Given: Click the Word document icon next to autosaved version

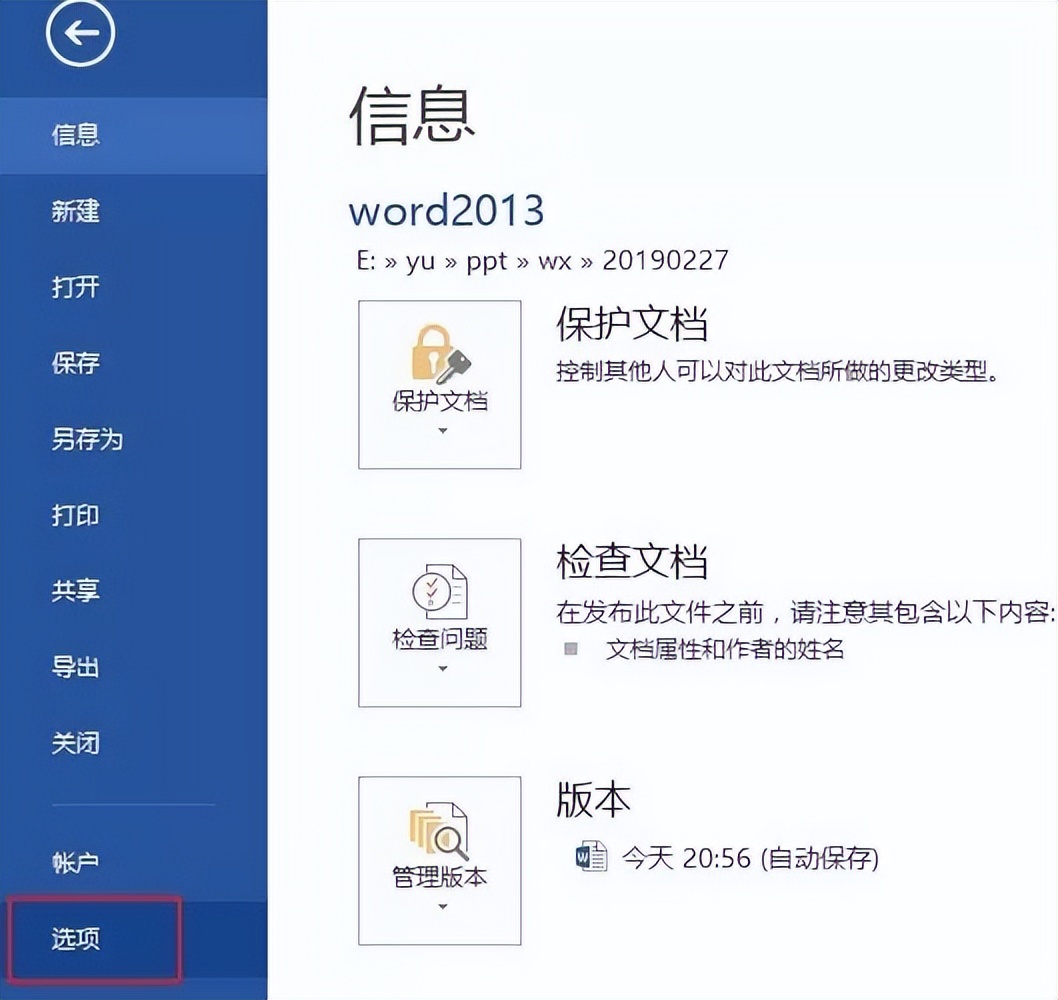Looking at the screenshot, I should [590, 858].
